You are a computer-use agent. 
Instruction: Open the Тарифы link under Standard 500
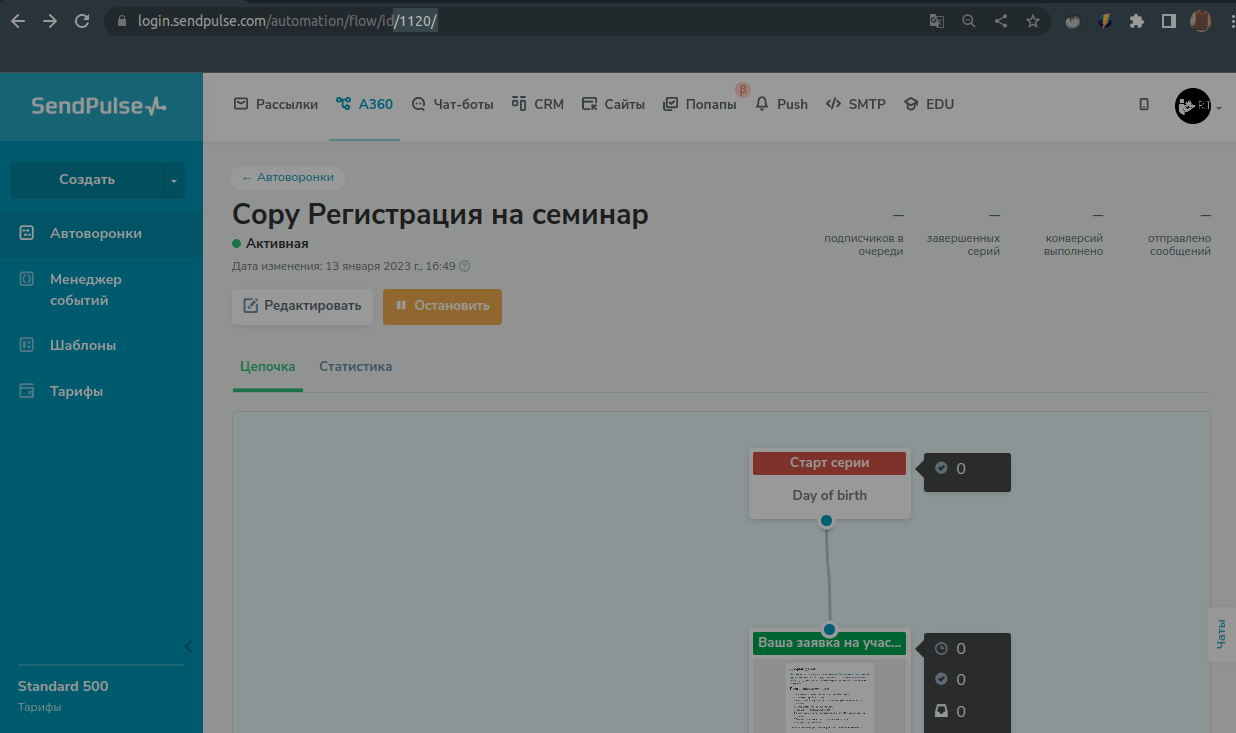[x=39, y=707]
